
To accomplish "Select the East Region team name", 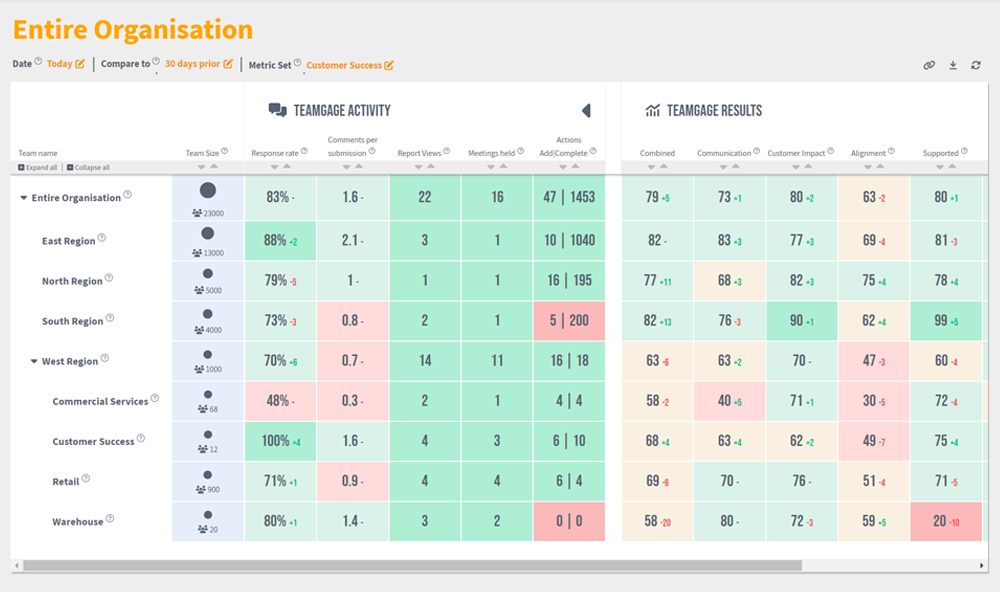I will point(68,241).
